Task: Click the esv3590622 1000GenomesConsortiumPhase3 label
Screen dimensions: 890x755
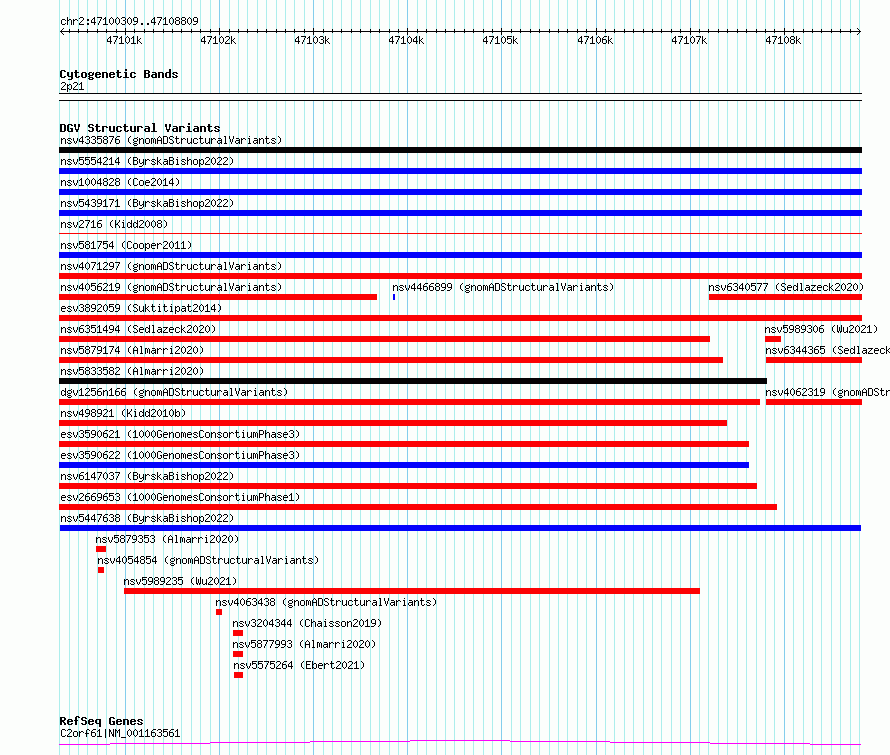Action: [x=180, y=455]
